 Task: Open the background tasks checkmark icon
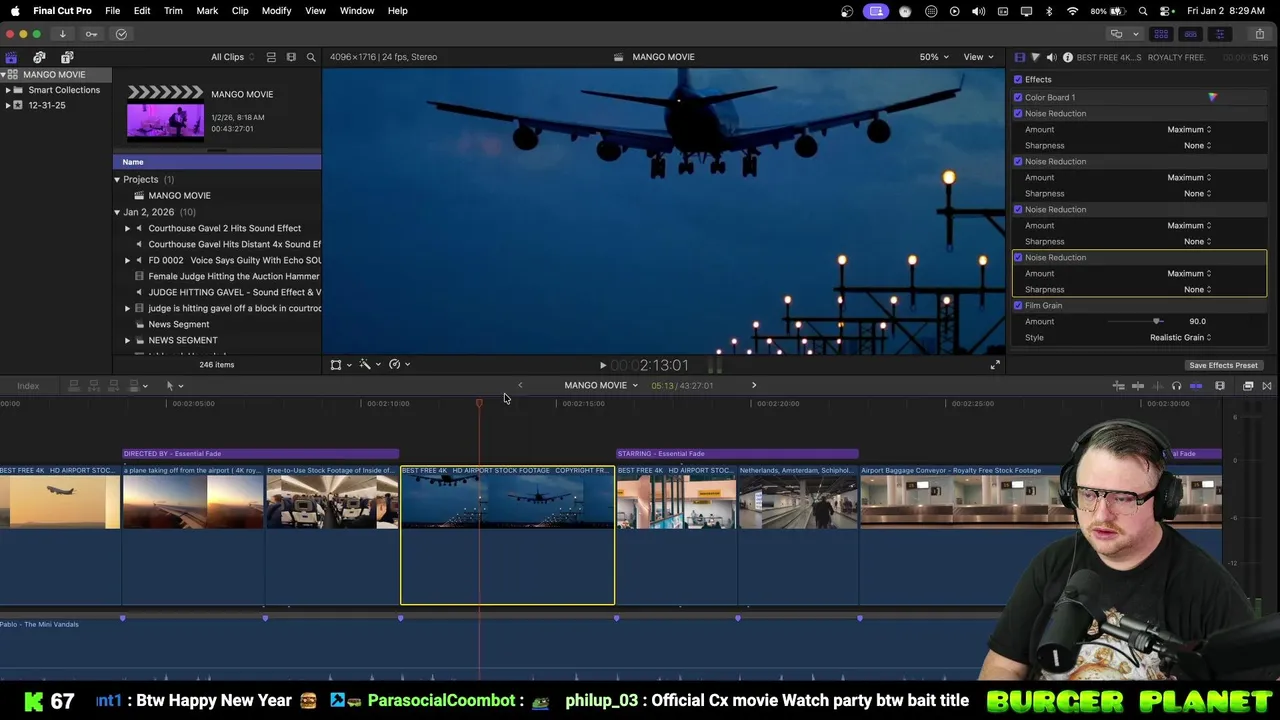click(121, 34)
